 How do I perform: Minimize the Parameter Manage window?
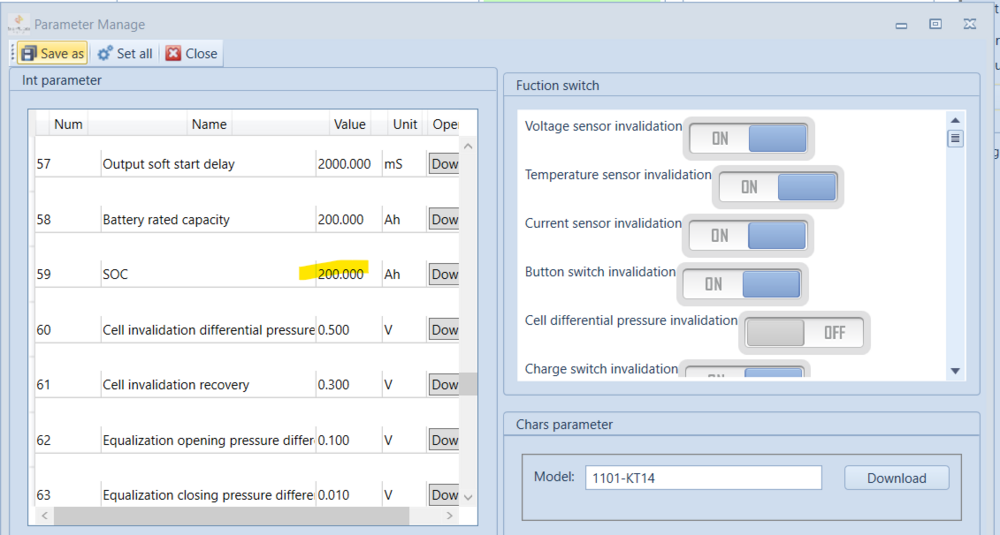pos(901,26)
